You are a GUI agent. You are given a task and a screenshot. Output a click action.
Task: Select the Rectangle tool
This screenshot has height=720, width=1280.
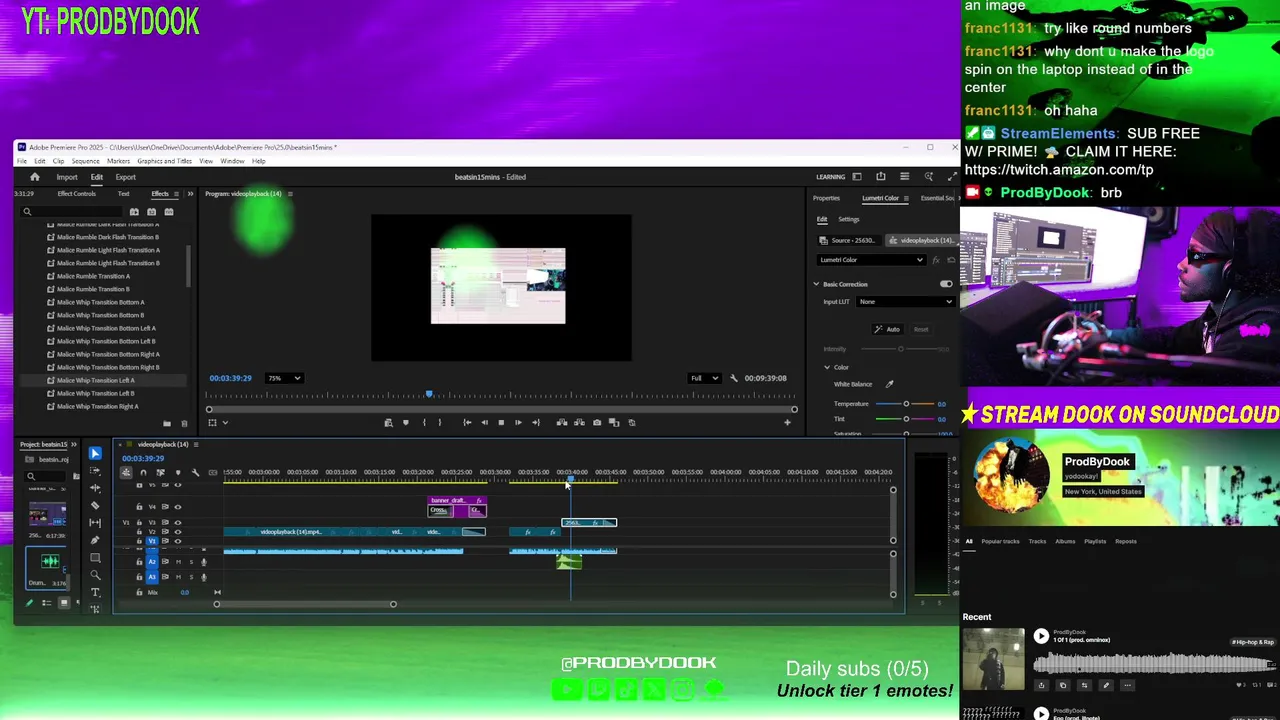(x=95, y=558)
